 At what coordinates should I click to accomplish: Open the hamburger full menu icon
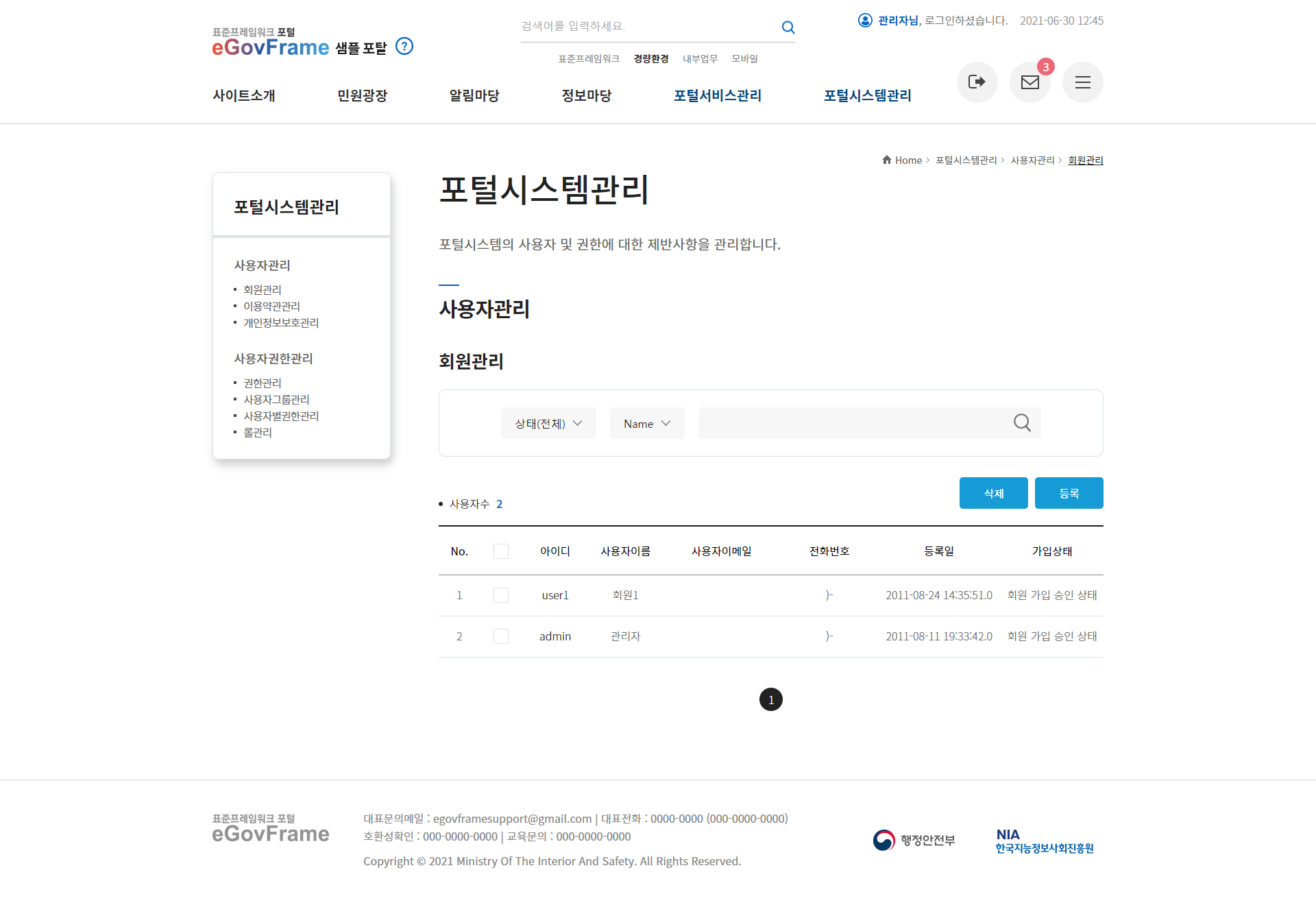[1082, 82]
